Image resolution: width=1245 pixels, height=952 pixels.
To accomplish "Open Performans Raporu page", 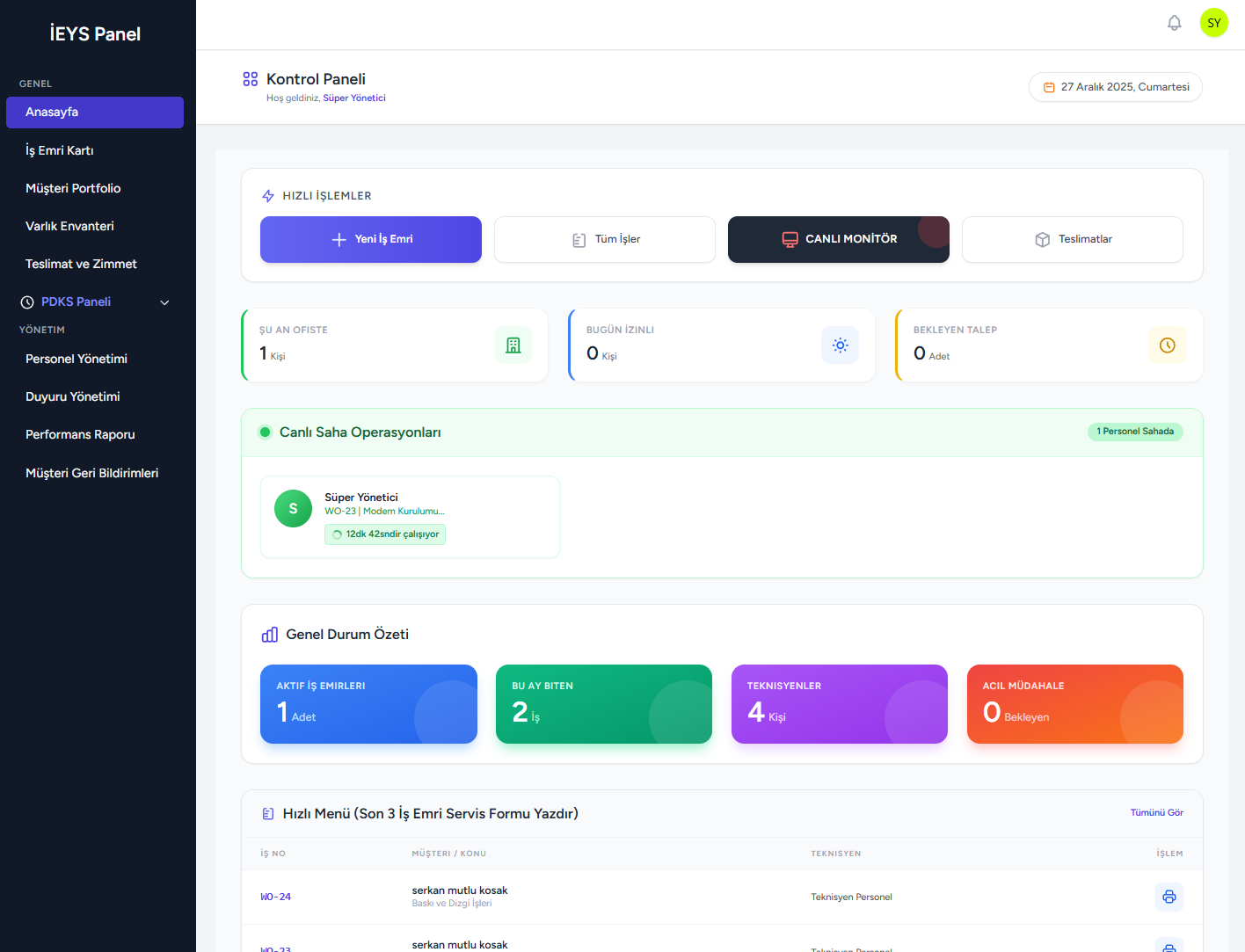I will click(x=80, y=434).
